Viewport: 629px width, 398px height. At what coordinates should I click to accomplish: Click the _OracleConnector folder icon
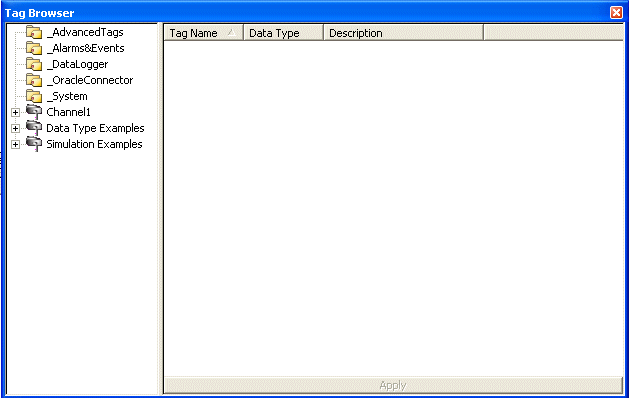pyautogui.click(x=34, y=80)
